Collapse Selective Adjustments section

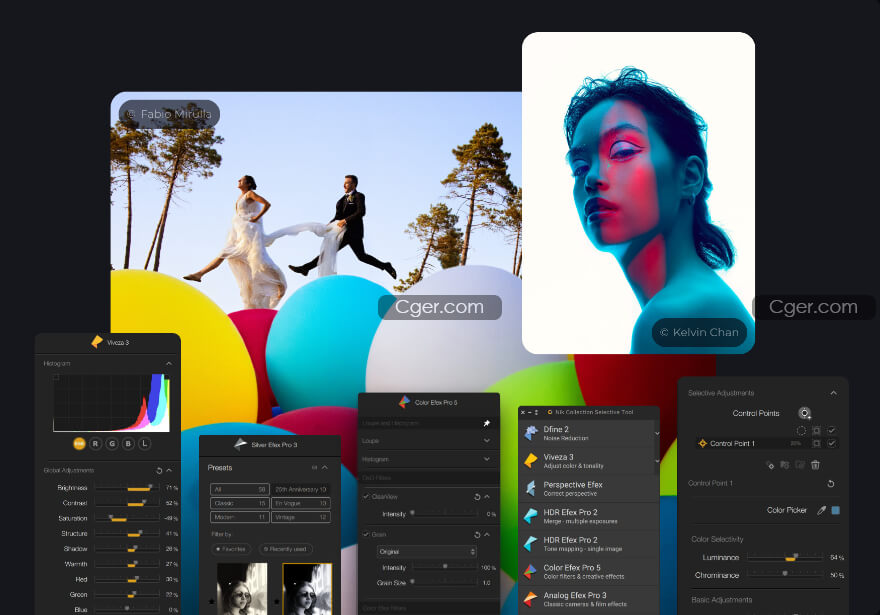(x=833, y=393)
